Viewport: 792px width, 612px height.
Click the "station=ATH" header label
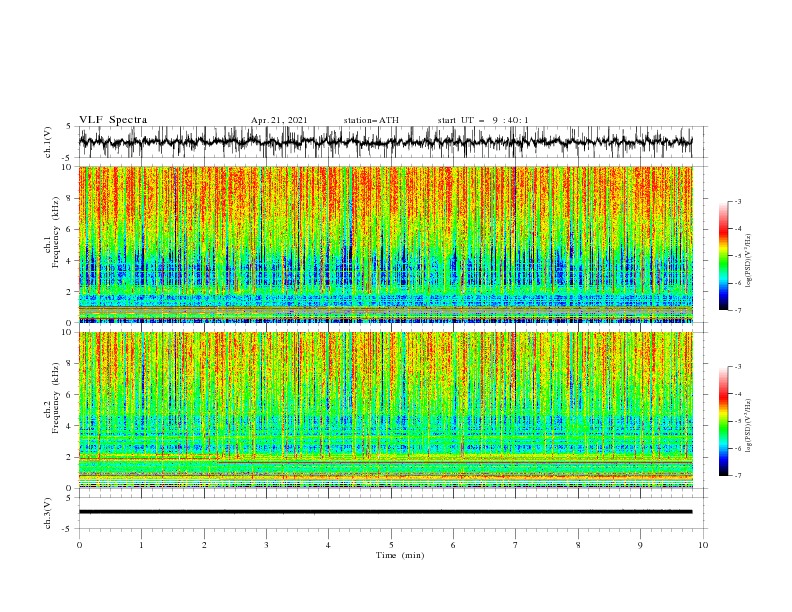point(371,120)
